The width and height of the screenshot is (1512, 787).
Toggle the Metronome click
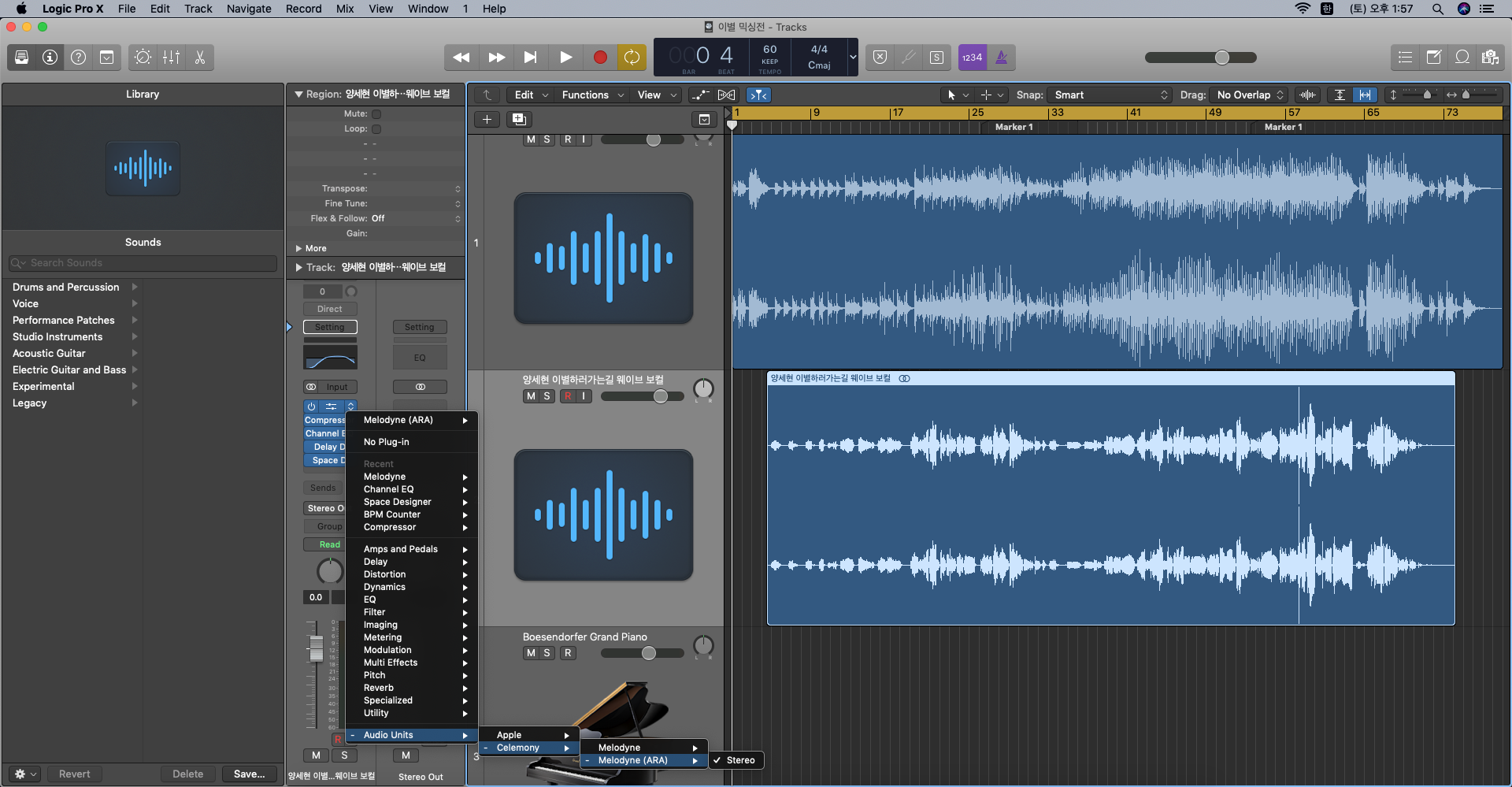(1002, 58)
